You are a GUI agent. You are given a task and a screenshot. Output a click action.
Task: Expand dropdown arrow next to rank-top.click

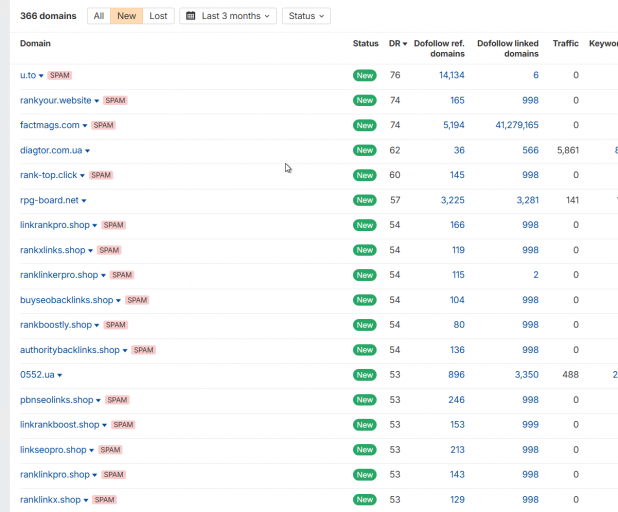[82, 176]
